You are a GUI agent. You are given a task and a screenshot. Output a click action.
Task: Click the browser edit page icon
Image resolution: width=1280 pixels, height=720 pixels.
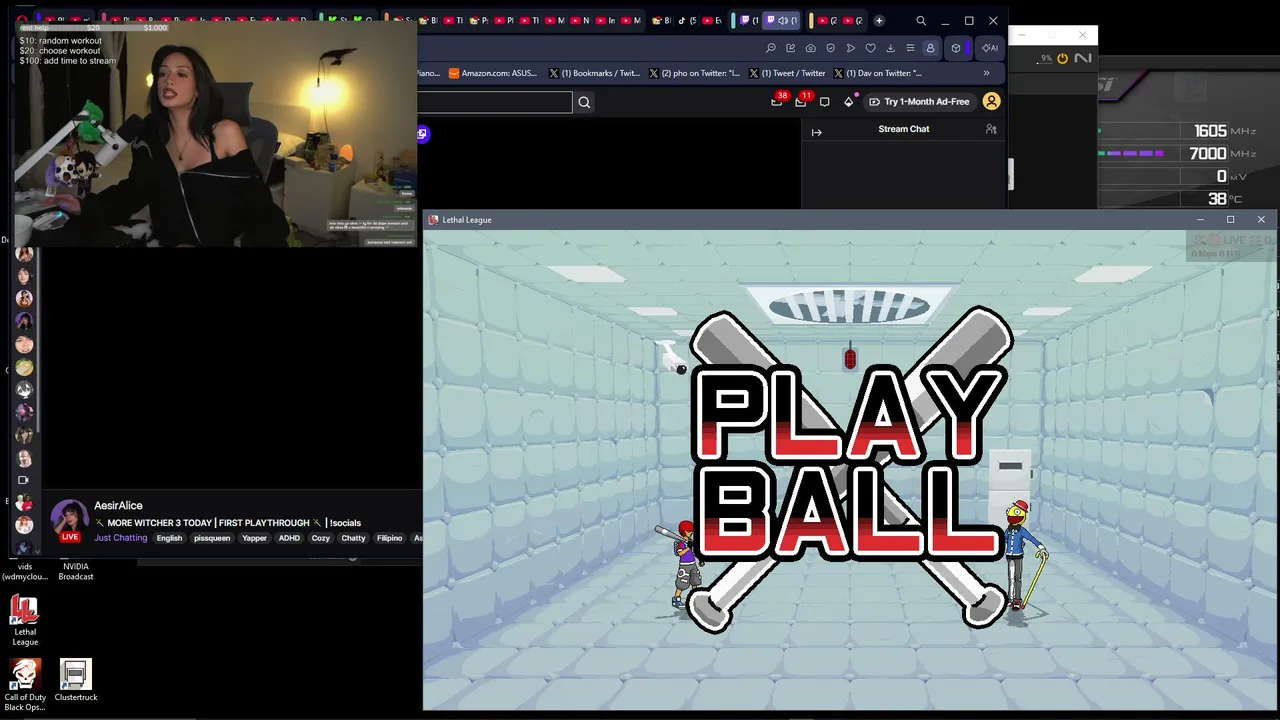tap(791, 48)
